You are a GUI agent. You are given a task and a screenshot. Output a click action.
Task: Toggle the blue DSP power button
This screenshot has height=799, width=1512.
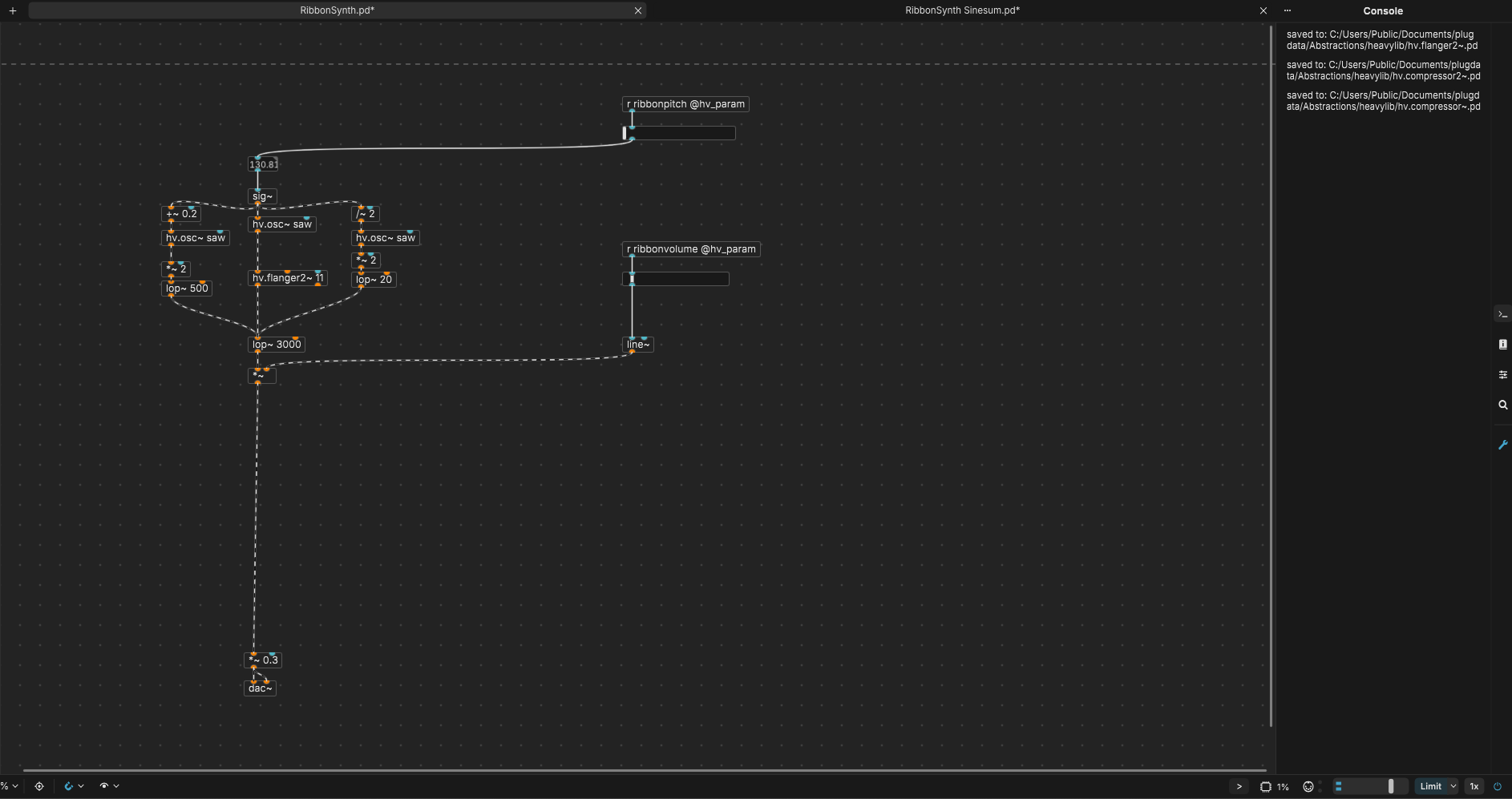point(1497,787)
